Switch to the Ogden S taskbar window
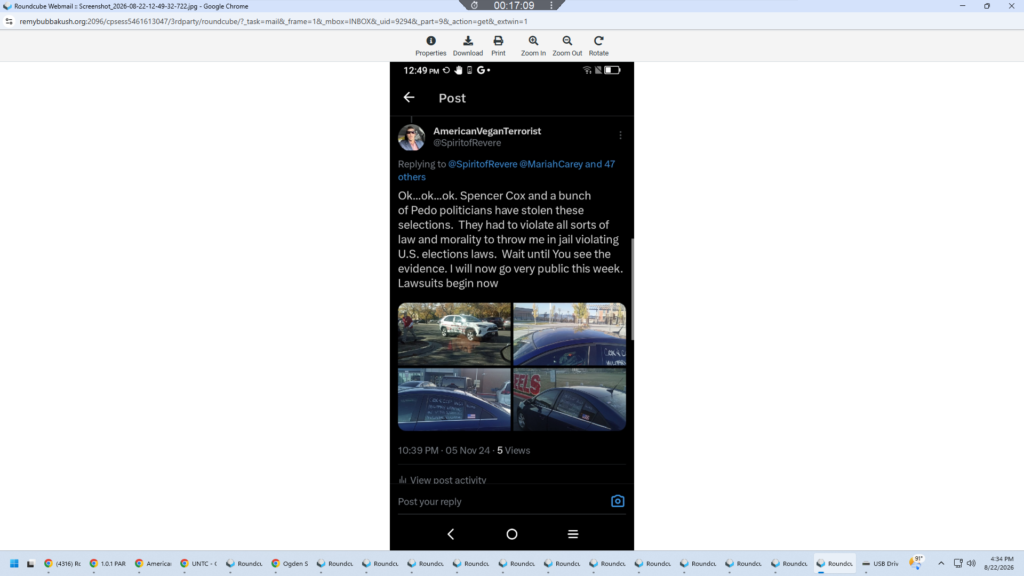Screen dimensions: 1024x576 point(289,564)
